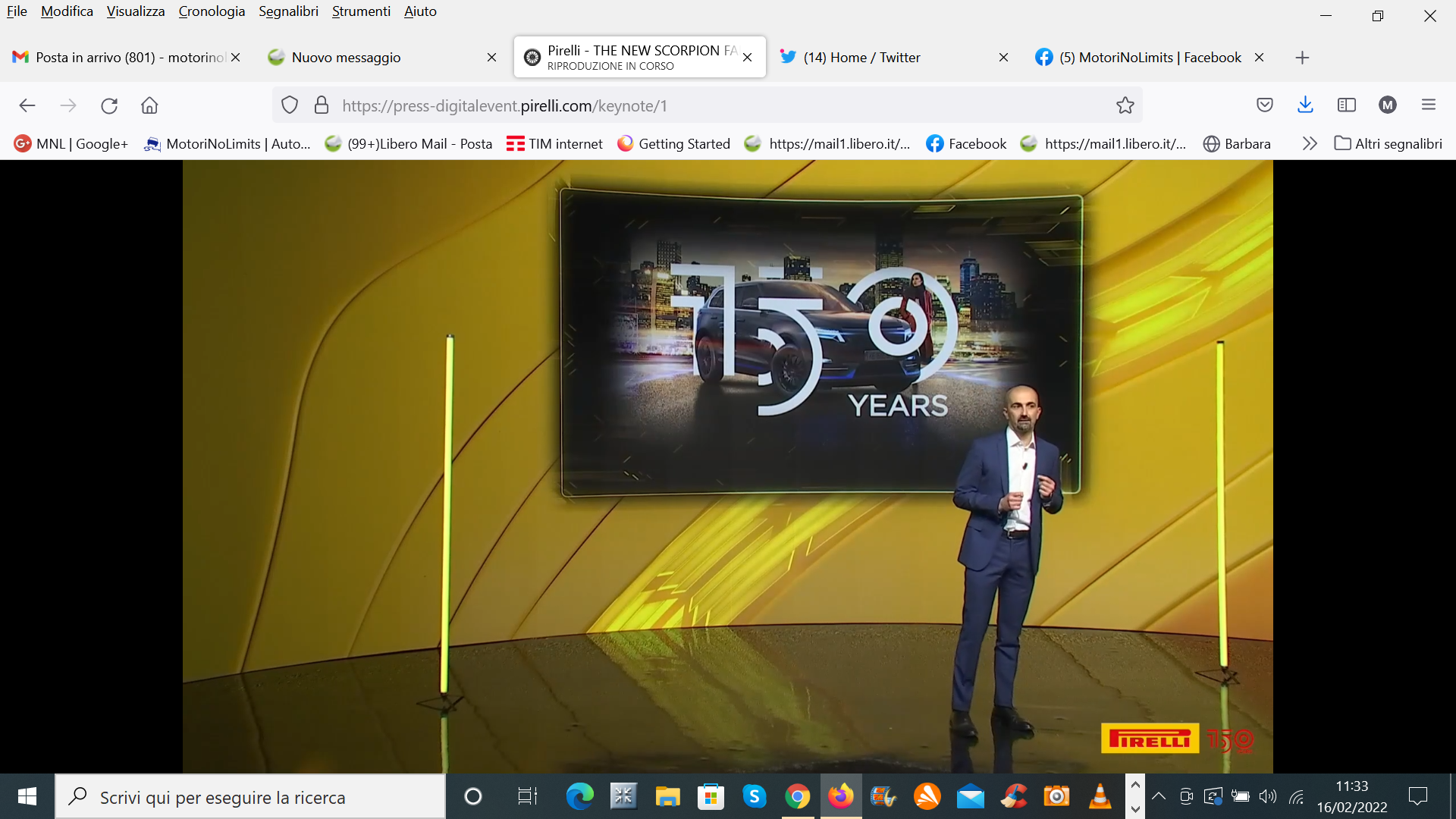Launch VLC from the taskbar
Viewport: 1456px width, 819px height.
pos(1100,796)
